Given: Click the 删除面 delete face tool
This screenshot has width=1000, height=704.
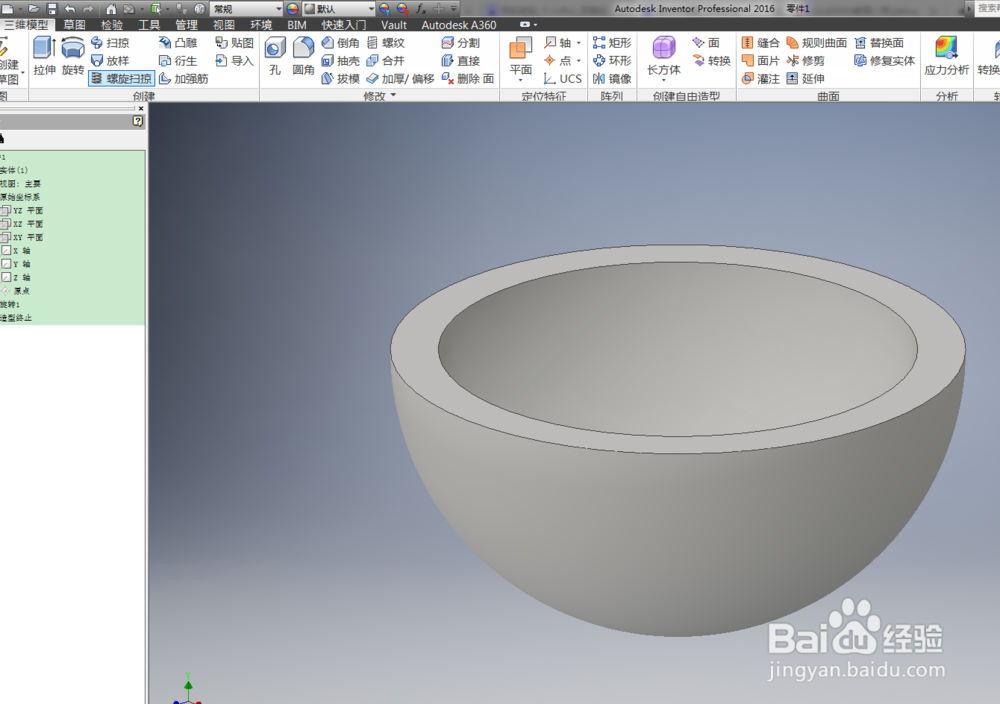Looking at the screenshot, I should (468, 78).
